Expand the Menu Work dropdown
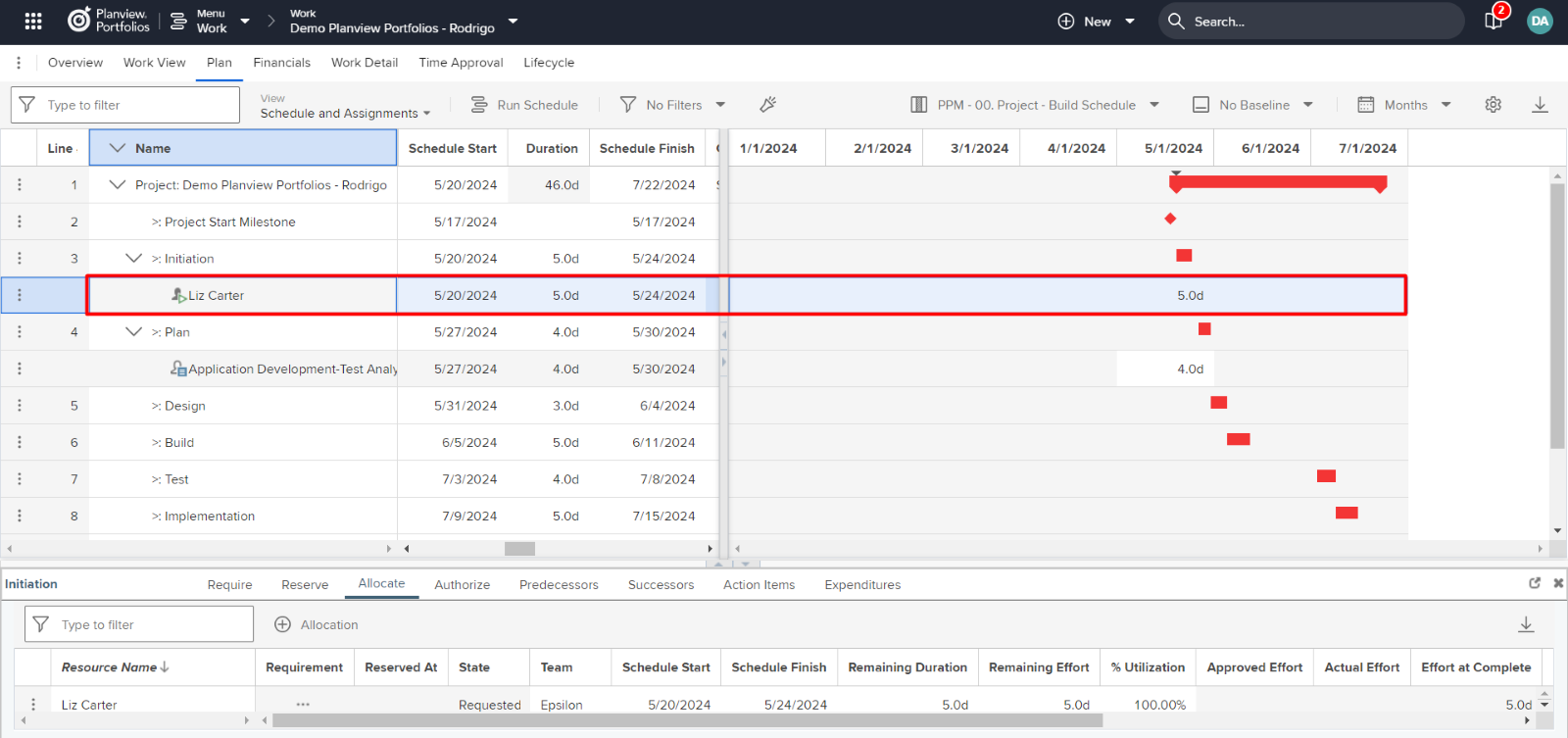Image resolution: width=1568 pixels, height=738 pixels. 245,21
